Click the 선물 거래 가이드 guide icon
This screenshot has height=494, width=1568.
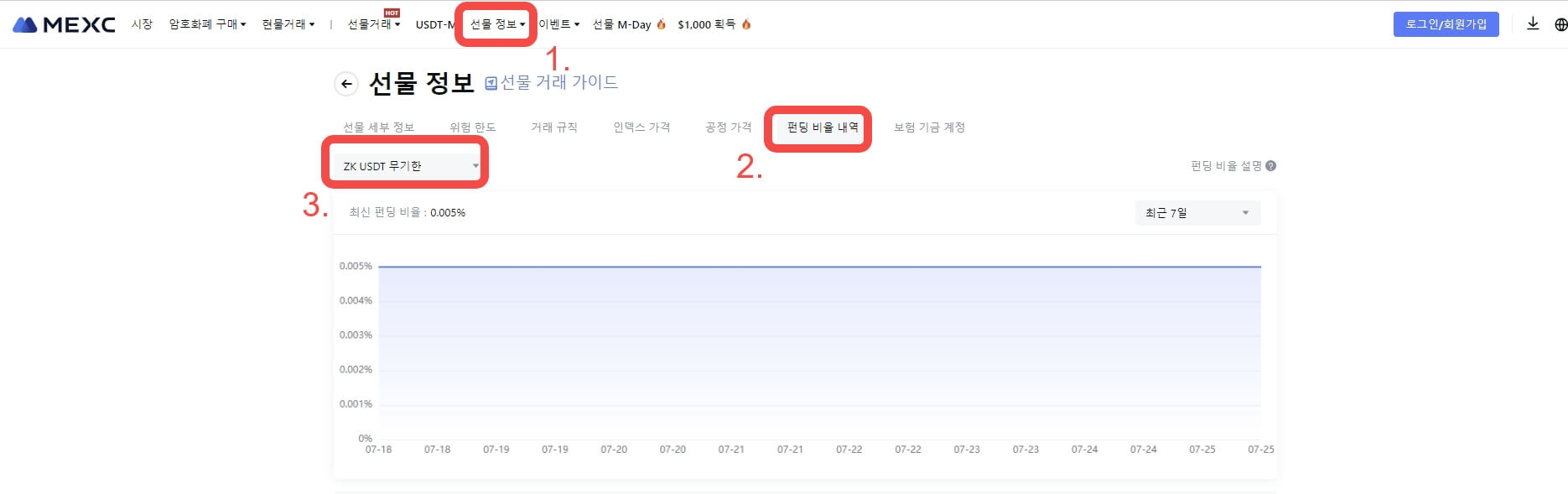click(491, 83)
